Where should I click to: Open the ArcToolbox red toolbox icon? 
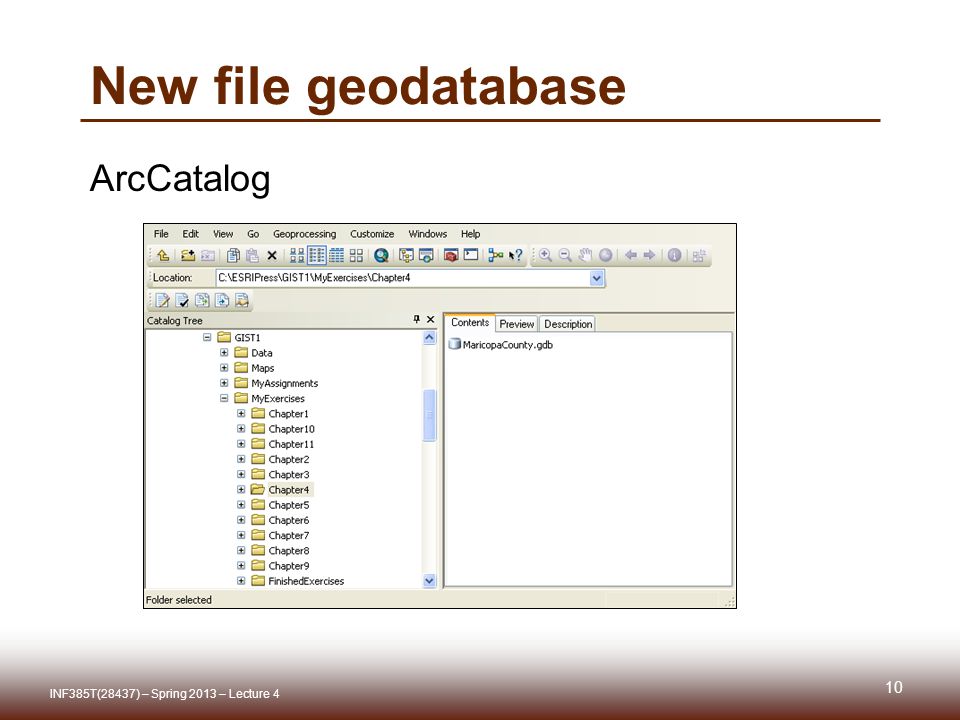[451, 255]
